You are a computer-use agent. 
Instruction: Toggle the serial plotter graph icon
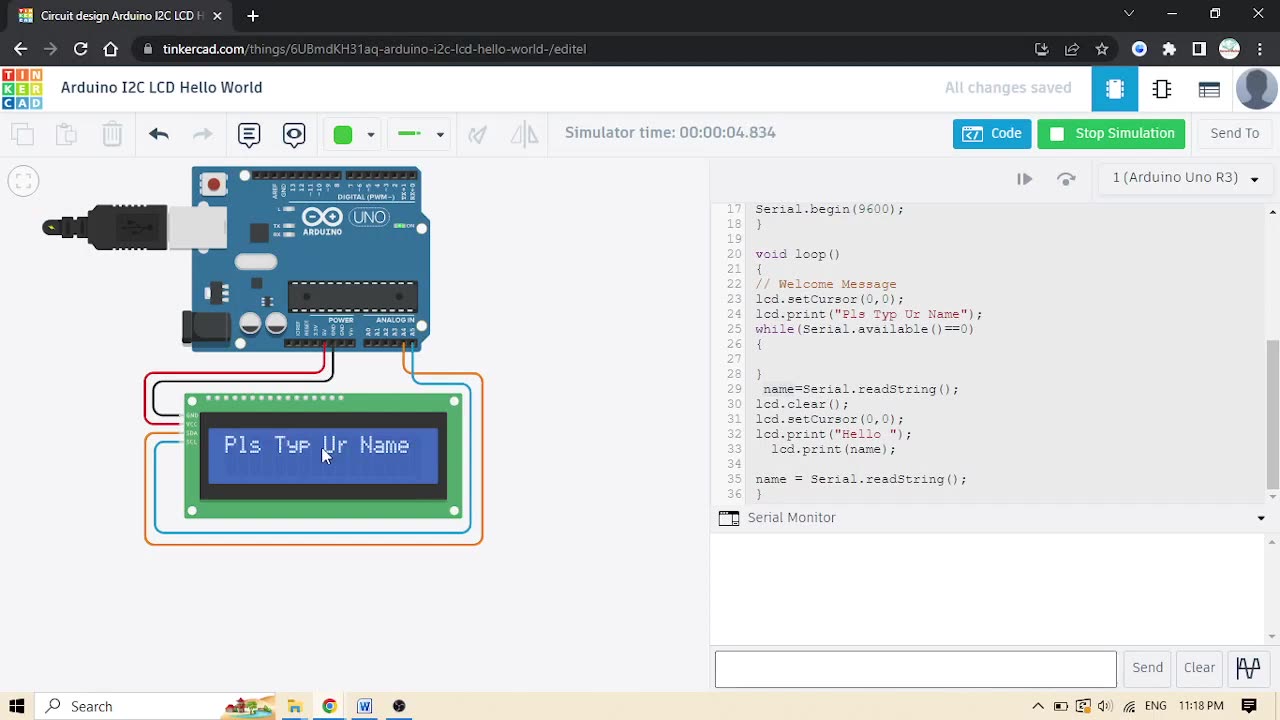tap(1248, 668)
